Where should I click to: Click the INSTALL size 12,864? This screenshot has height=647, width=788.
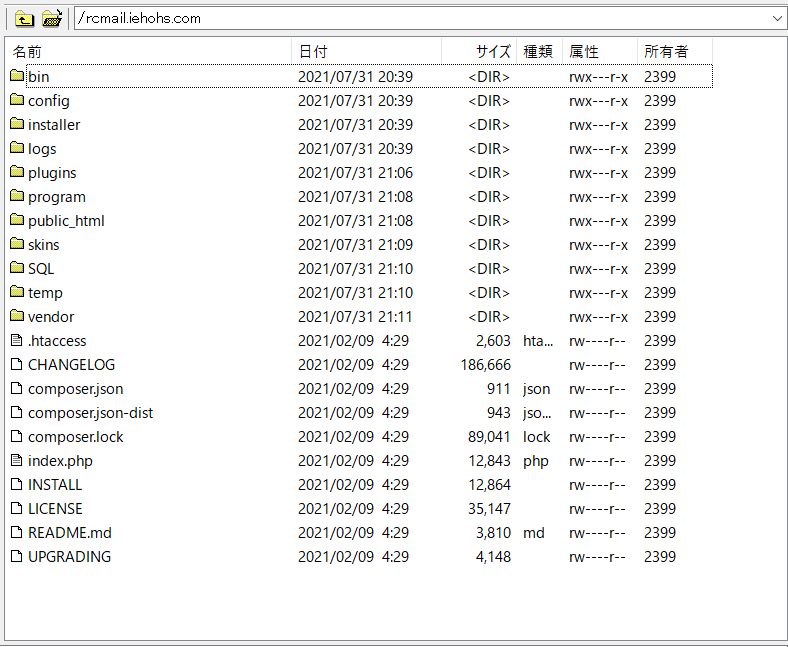tap(489, 485)
